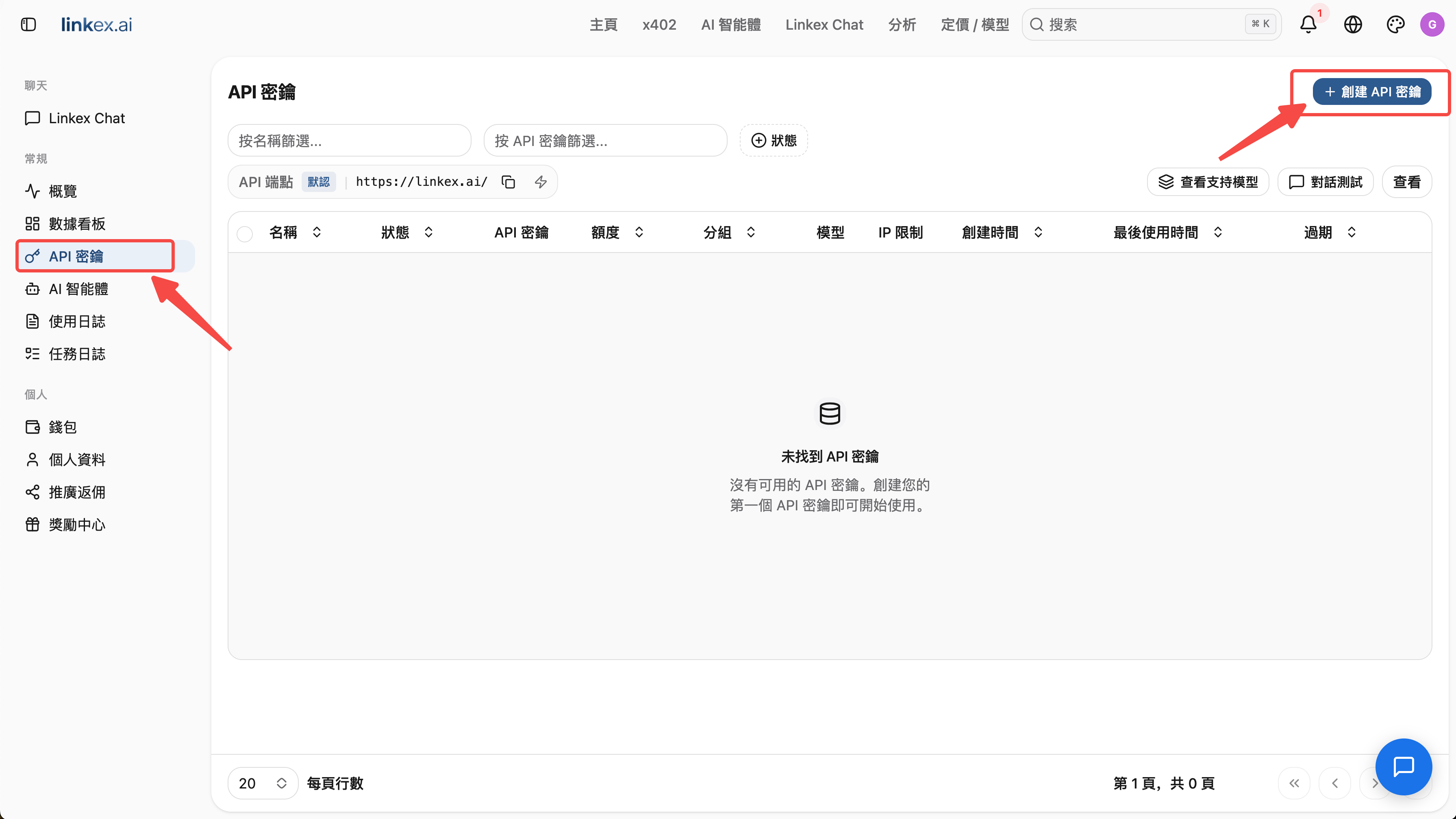The image size is (1456, 819).
Task: Sort table by 創建時間 column
Action: coord(1002,233)
